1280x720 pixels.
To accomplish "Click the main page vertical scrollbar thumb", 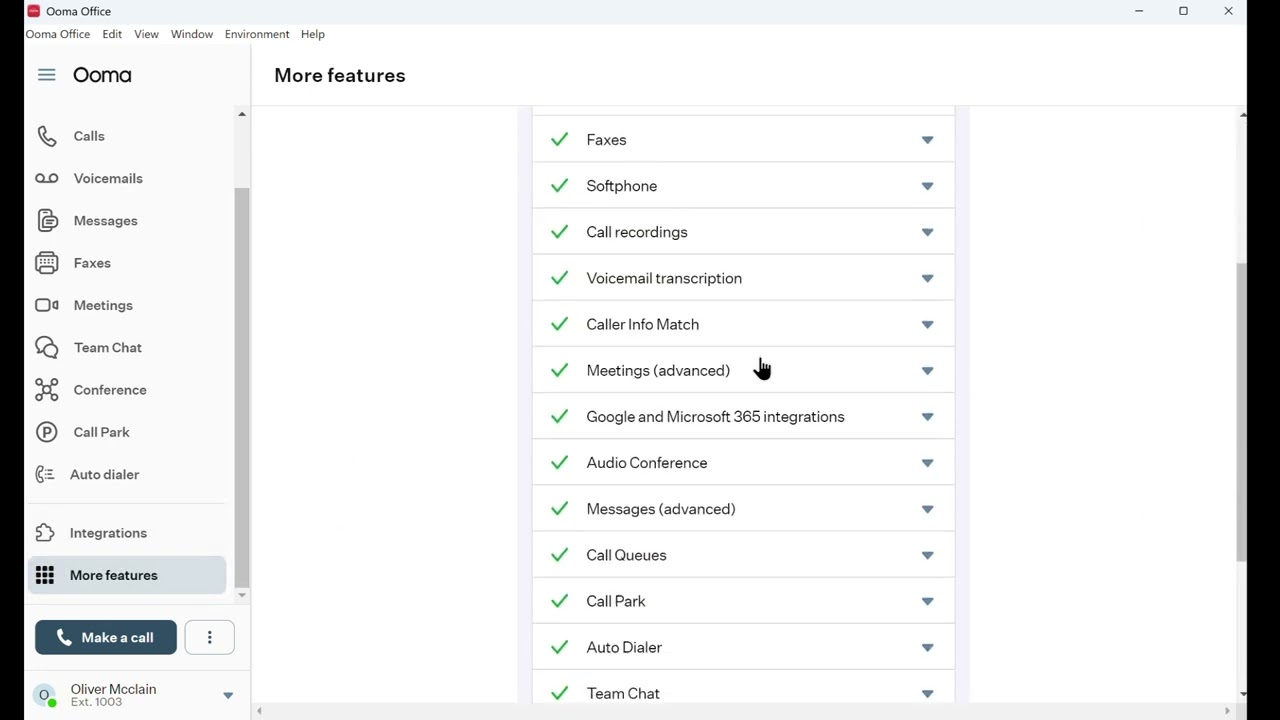I will pos(1242,412).
